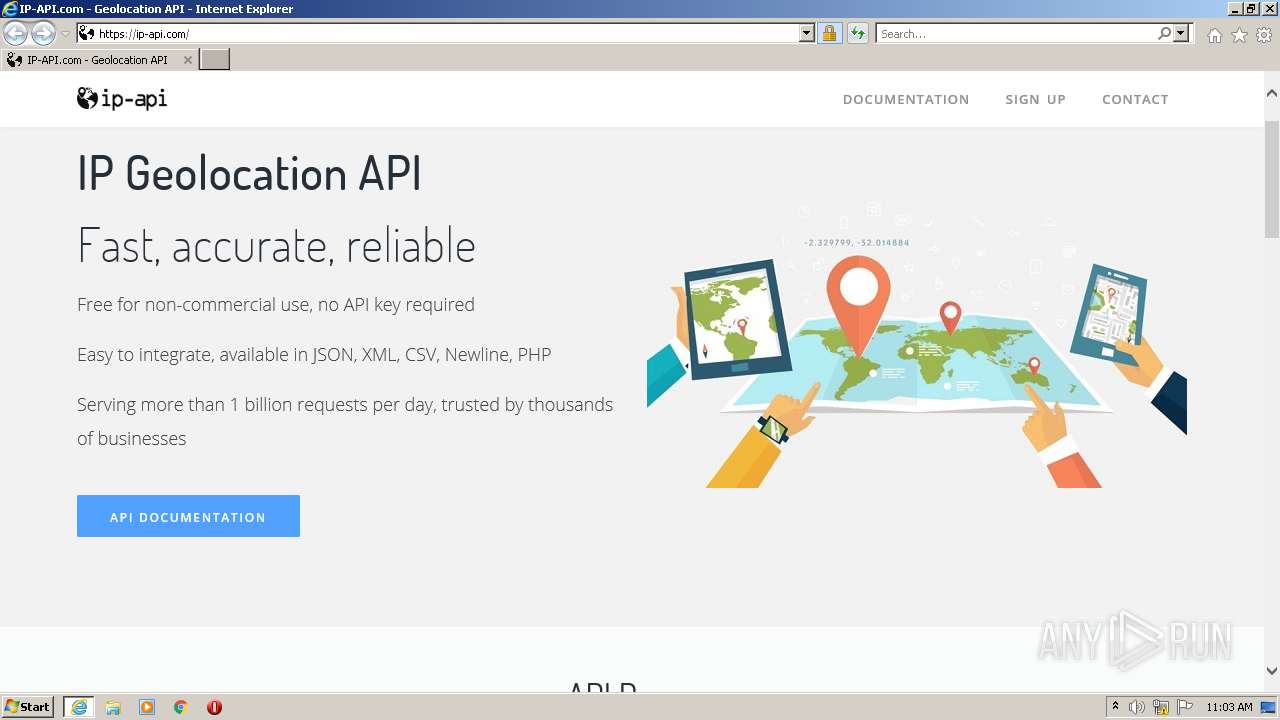Viewport: 1280px width, 720px height.
Task: Open the File Explorer taskbar icon
Action: point(113,707)
